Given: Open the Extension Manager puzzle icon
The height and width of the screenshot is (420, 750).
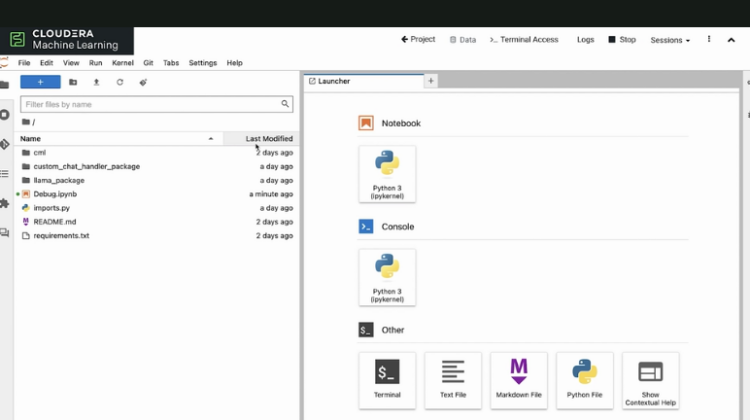Looking at the screenshot, I should (x=5, y=203).
